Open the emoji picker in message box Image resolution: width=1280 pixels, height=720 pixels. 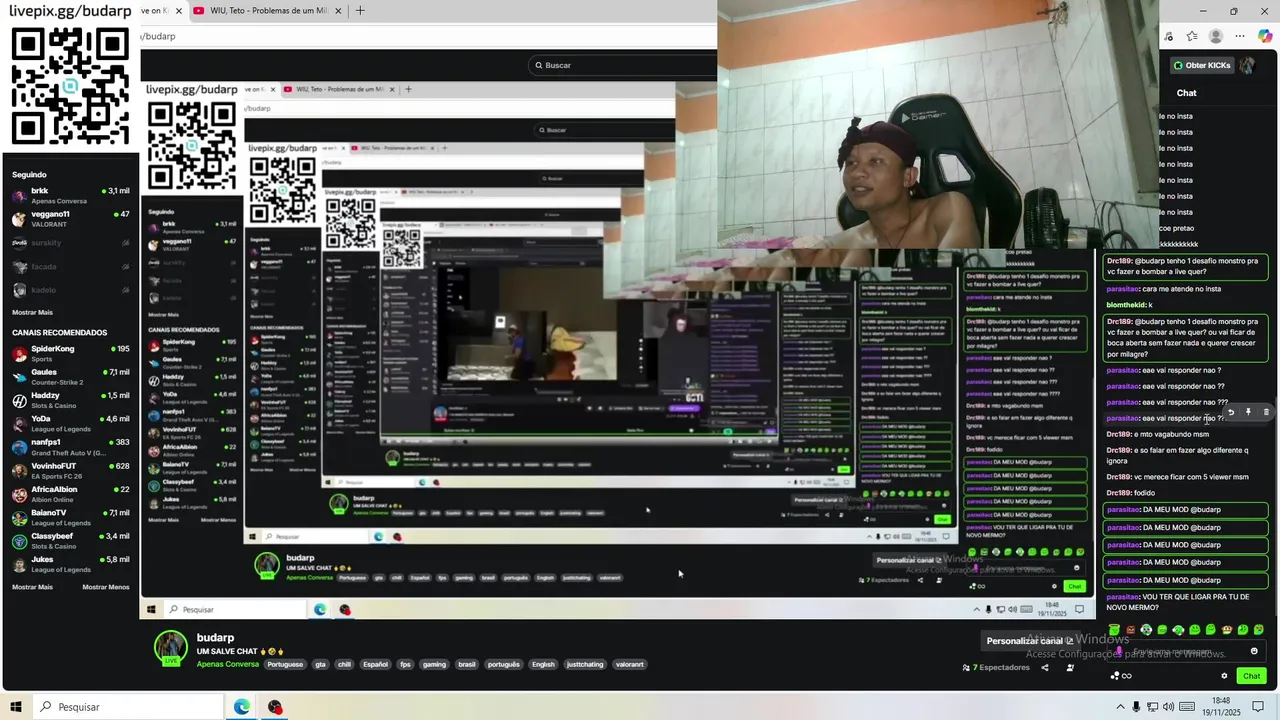coord(1254,651)
